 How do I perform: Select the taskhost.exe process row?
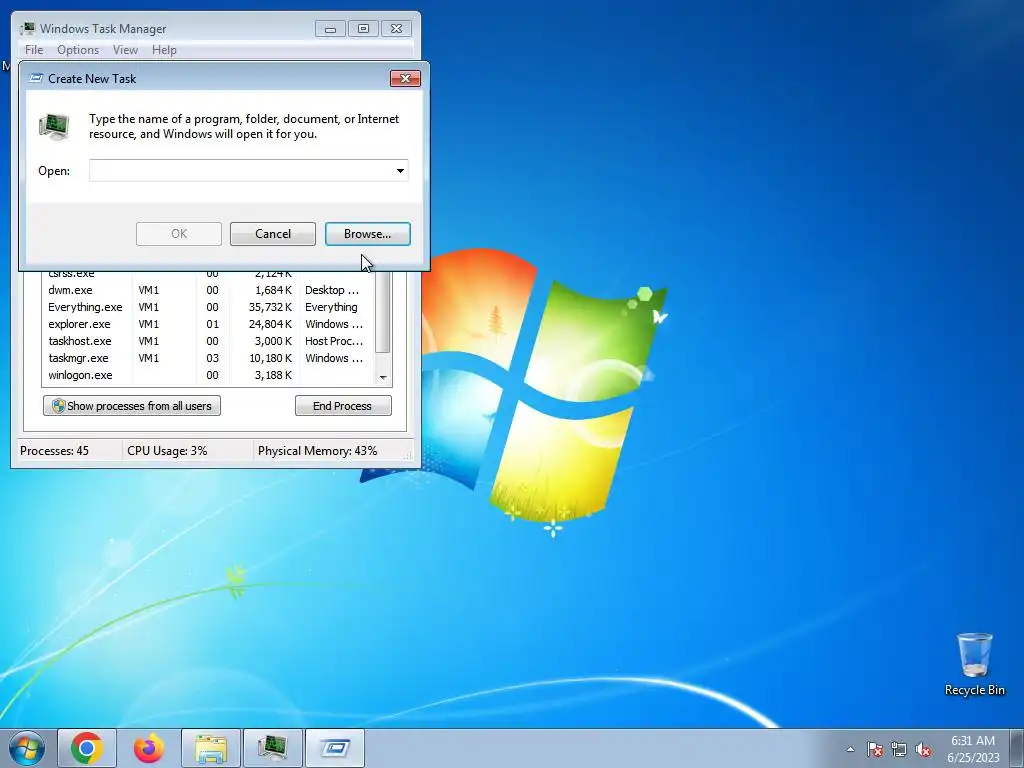point(208,341)
